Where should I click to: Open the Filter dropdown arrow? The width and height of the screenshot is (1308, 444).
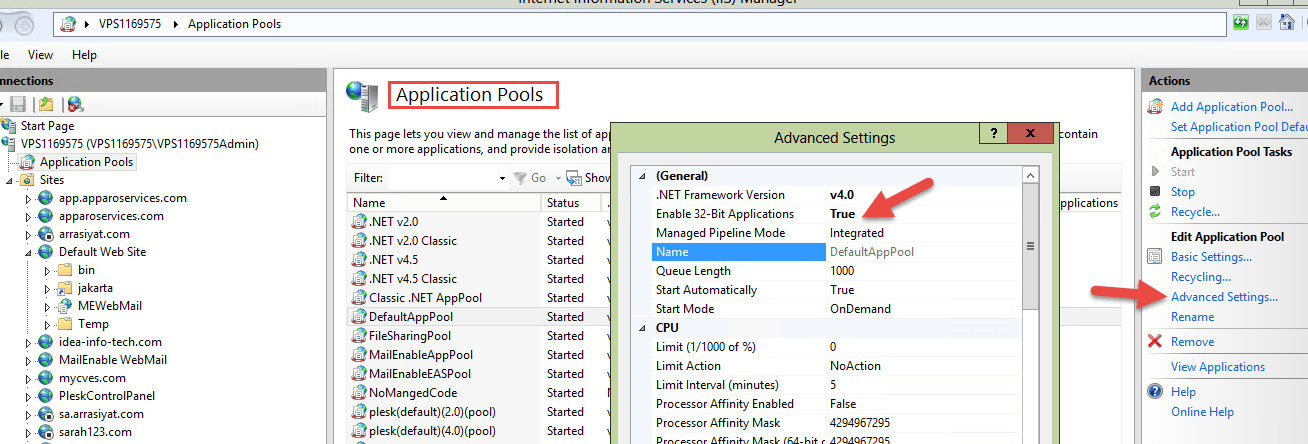click(502, 178)
